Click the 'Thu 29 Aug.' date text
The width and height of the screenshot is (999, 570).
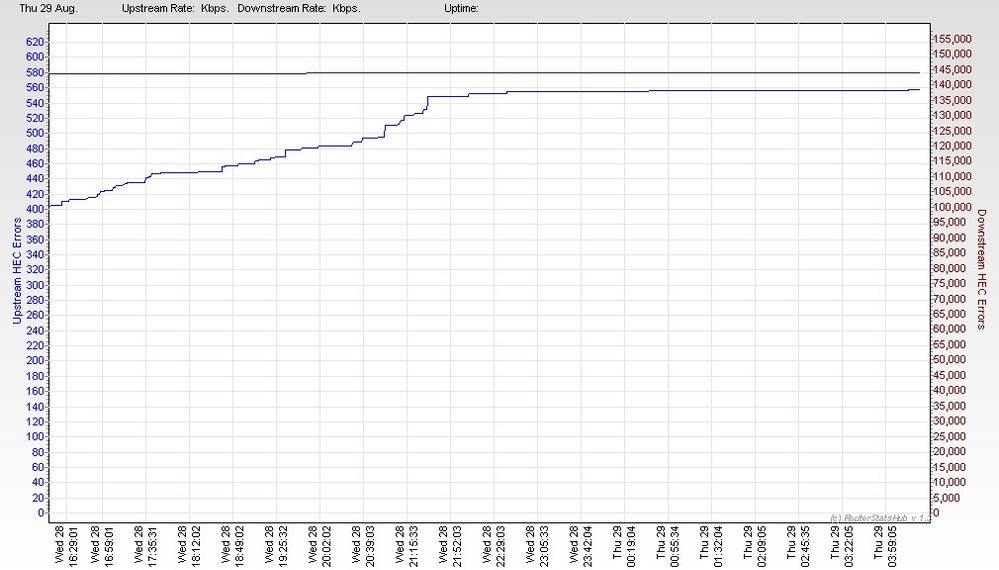(48, 8)
